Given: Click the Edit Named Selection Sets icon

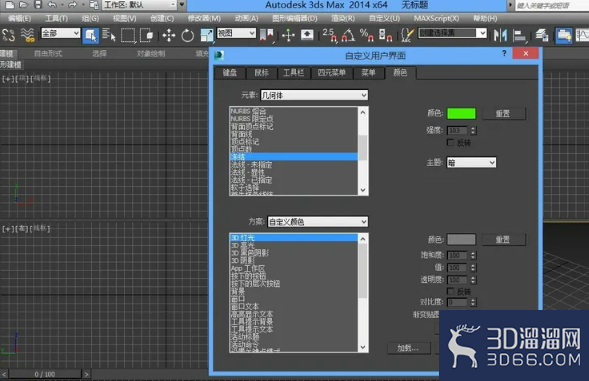Looking at the screenshot, I should point(407,35).
